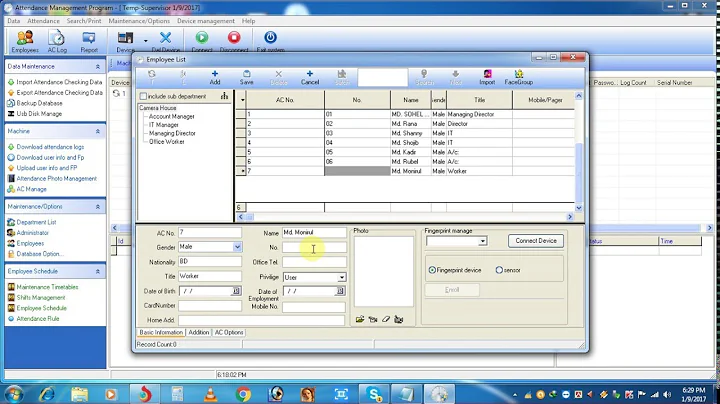Click Cancel in Employee List toolbar
720x404 pixels.
pyautogui.click(x=310, y=77)
